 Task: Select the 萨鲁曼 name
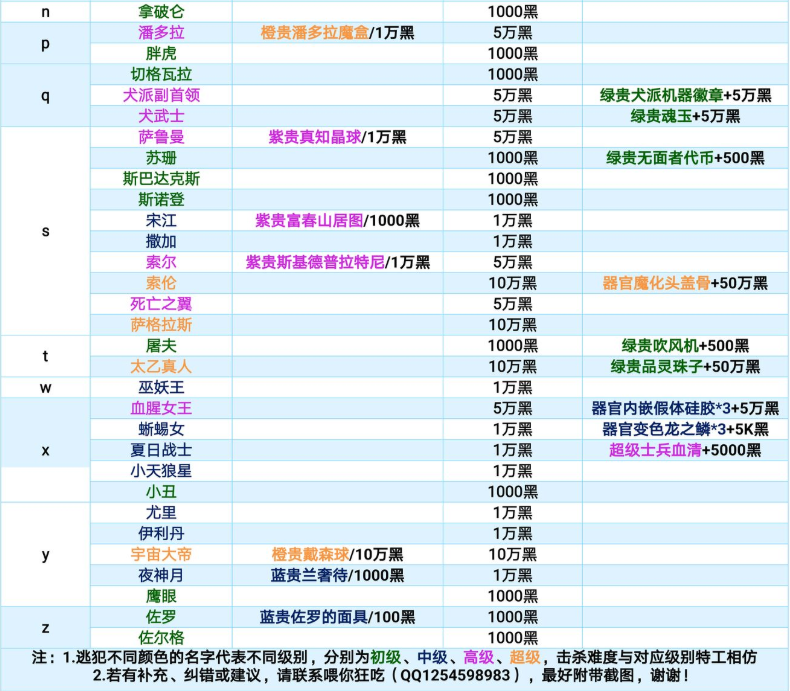(161, 137)
